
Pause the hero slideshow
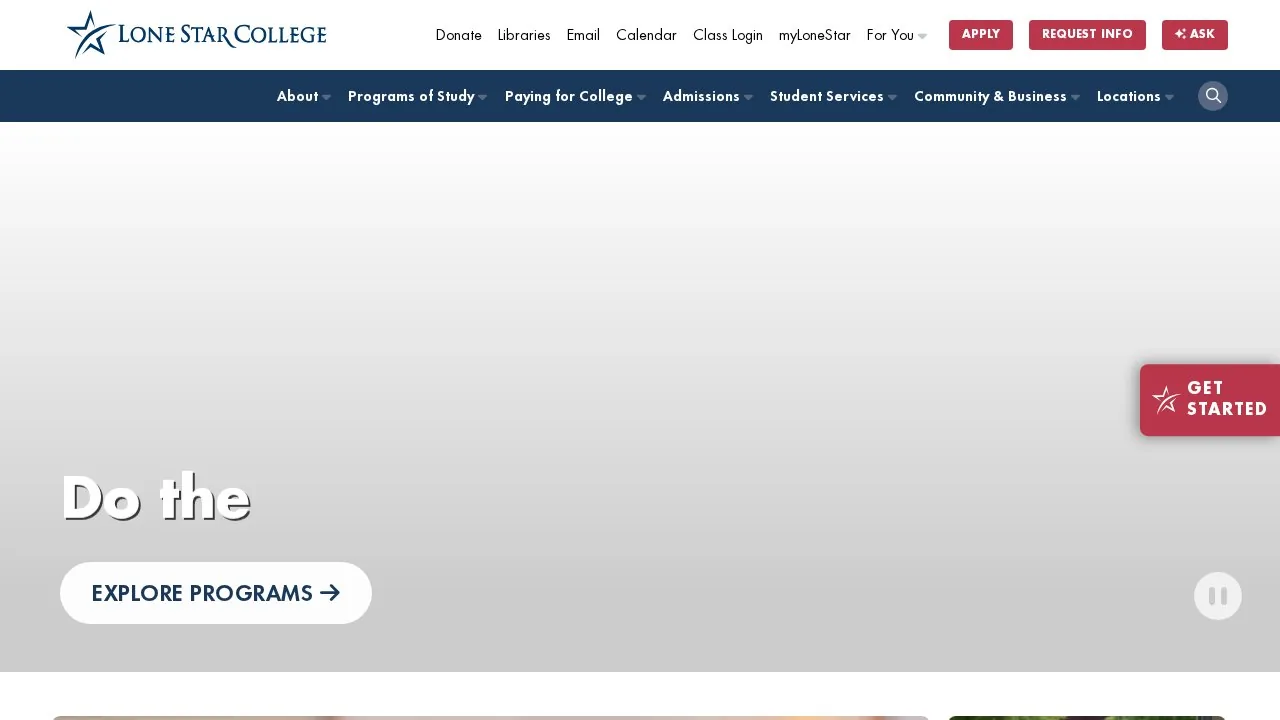pyautogui.click(x=1218, y=596)
